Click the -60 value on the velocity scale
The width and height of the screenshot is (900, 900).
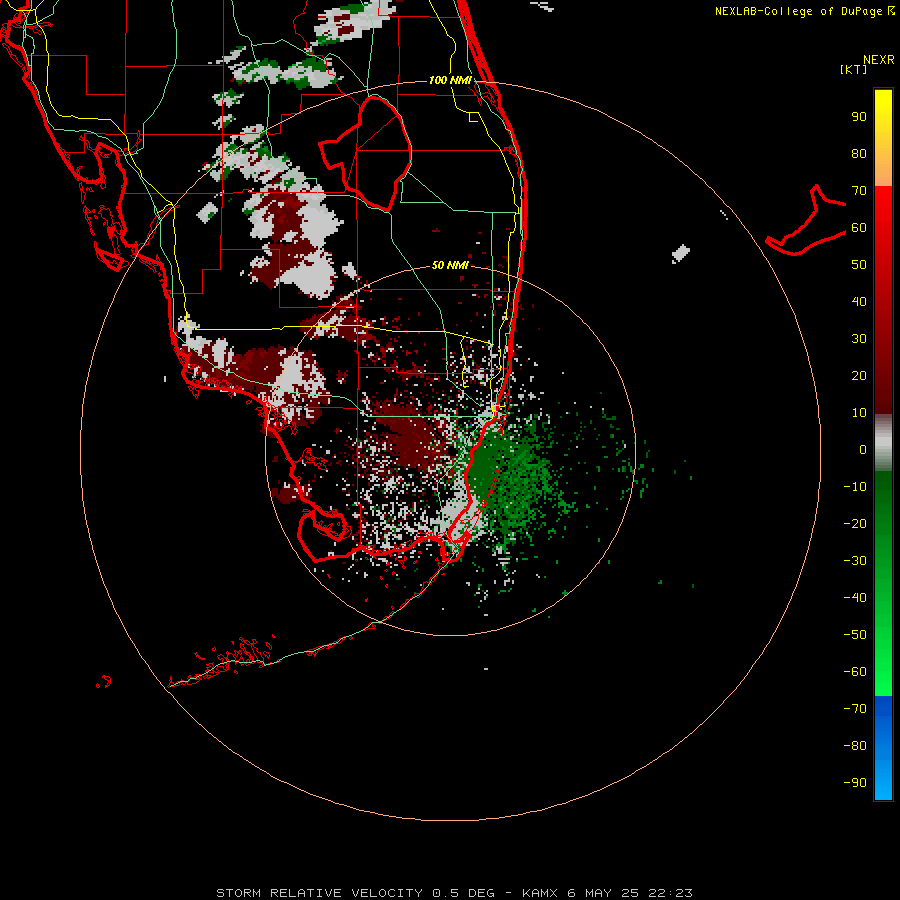[855, 672]
